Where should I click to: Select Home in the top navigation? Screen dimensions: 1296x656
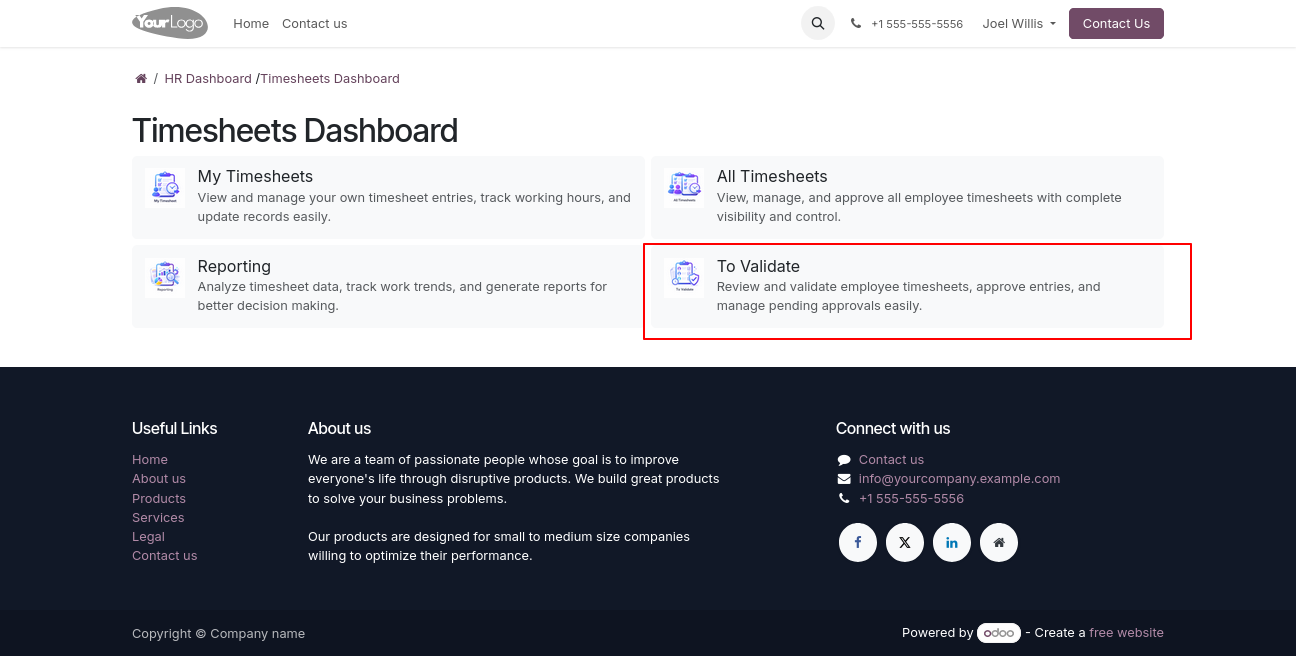[x=251, y=23]
